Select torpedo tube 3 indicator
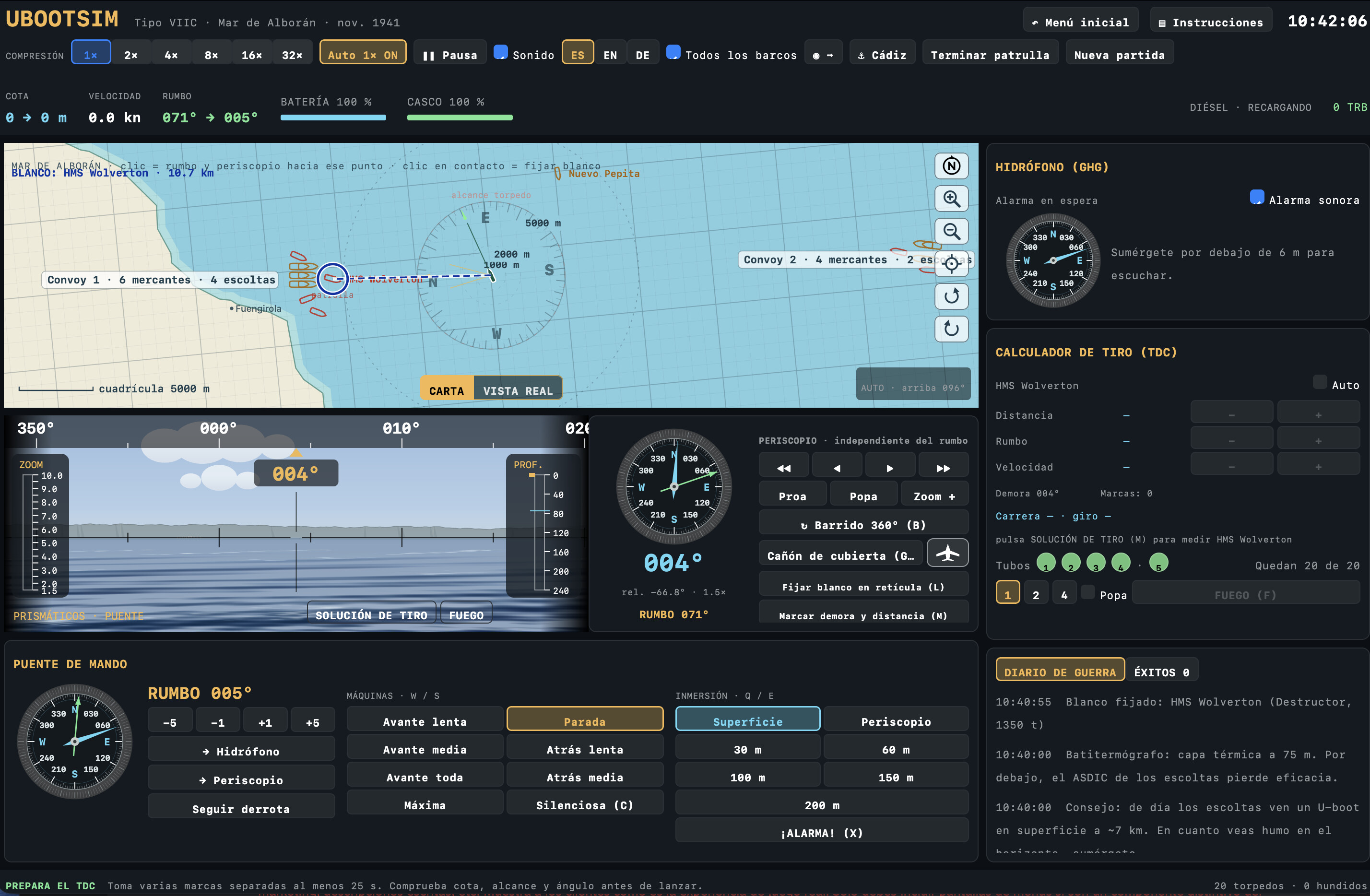Image resolution: width=1370 pixels, height=896 pixels. pyautogui.click(x=1096, y=562)
